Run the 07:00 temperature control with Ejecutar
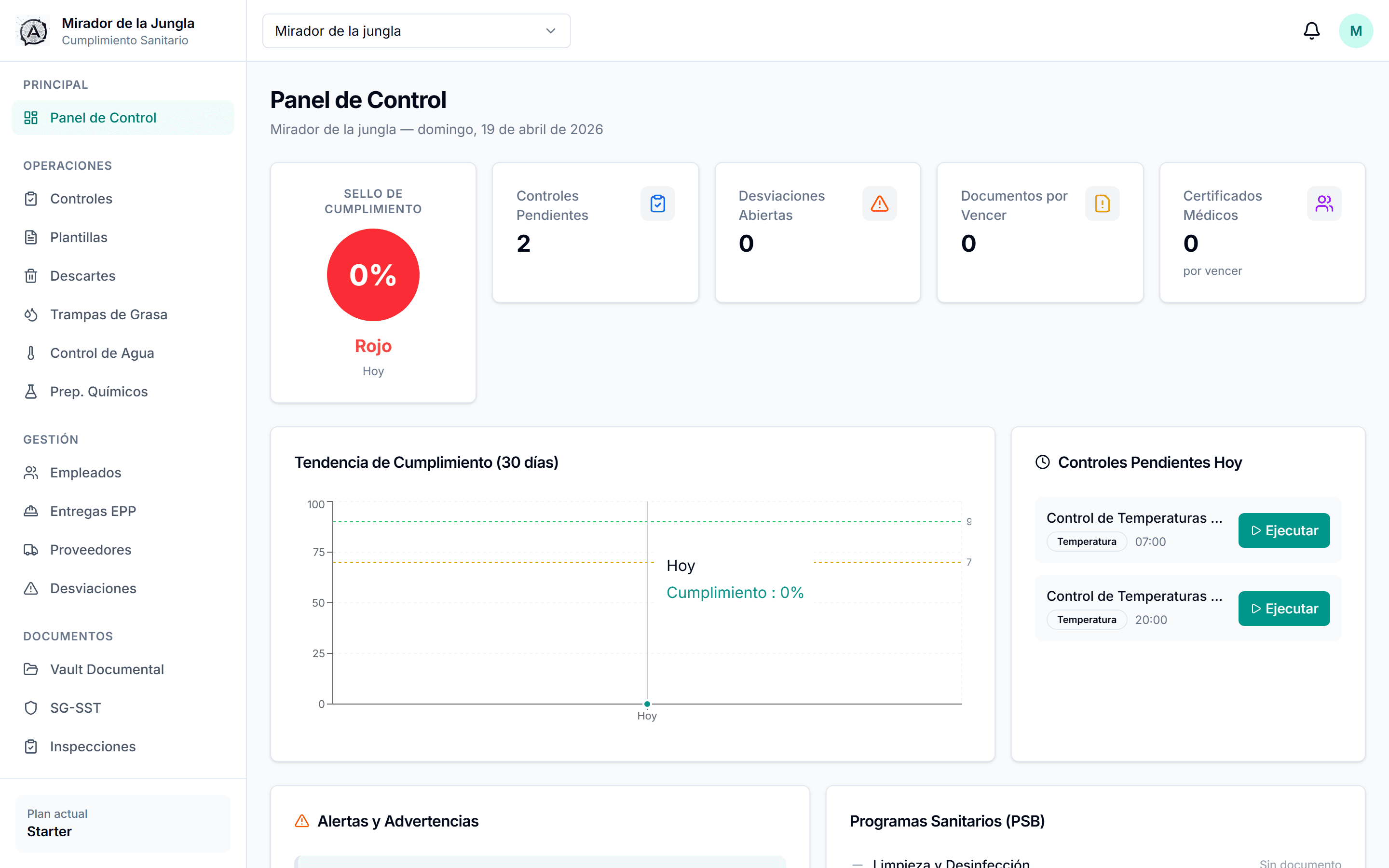The image size is (1389, 868). pyautogui.click(x=1284, y=530)
